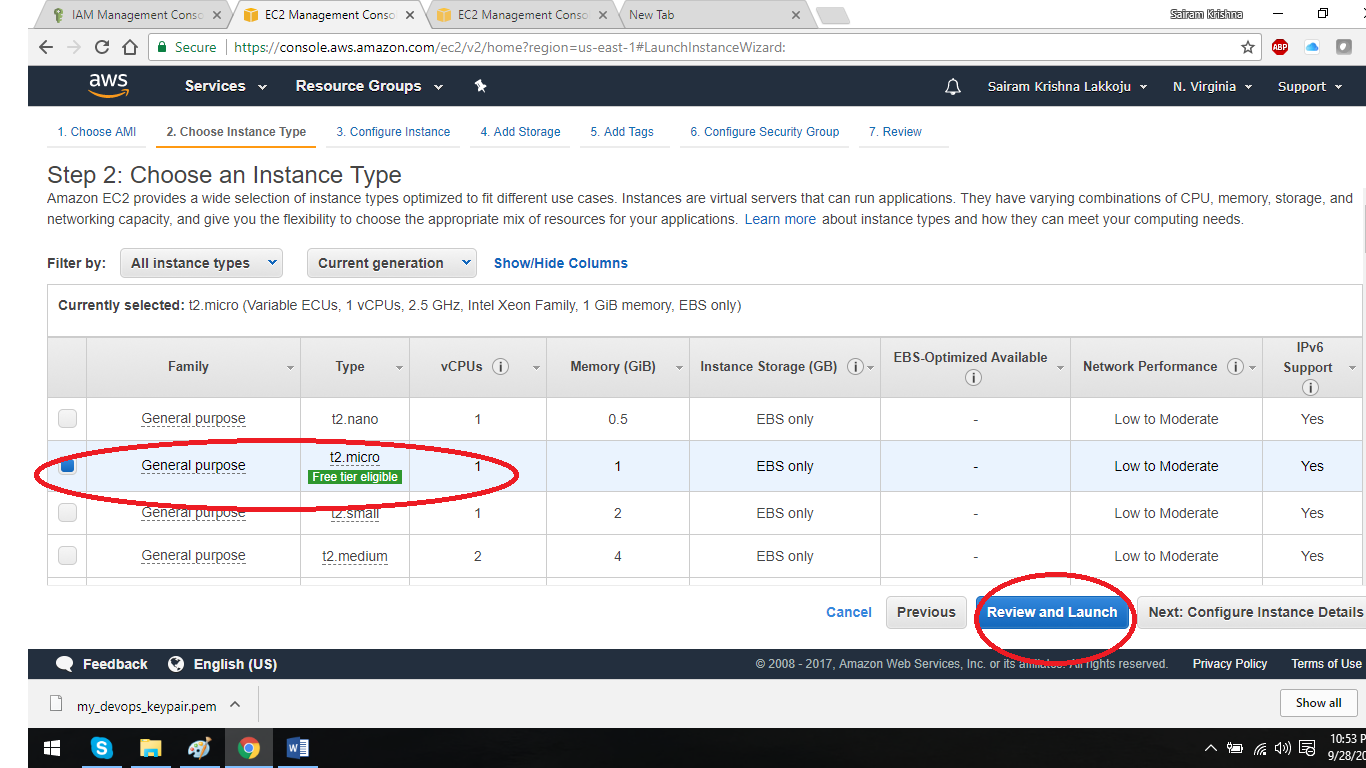The width and height of the screenshot is (1366, 768).
Task: Open the Support dropdown menu
Action: click(x=1310, y=87)
